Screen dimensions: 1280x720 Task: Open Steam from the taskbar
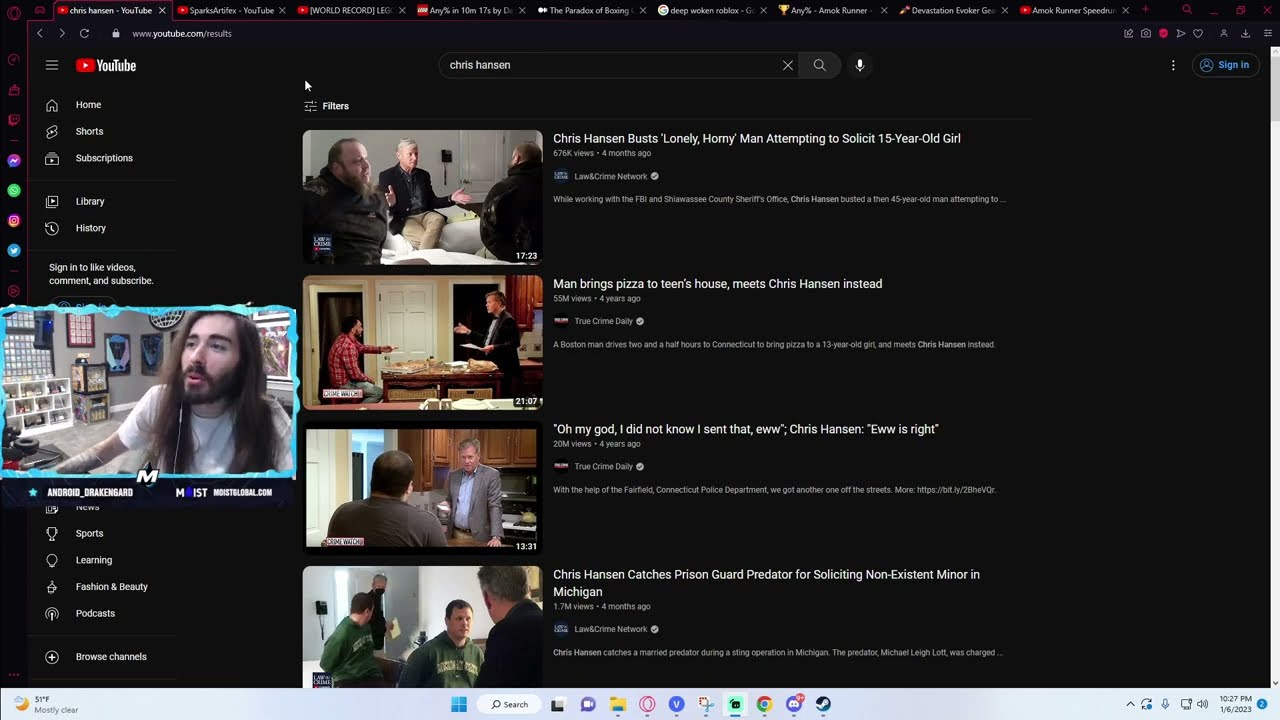(823, 704)
